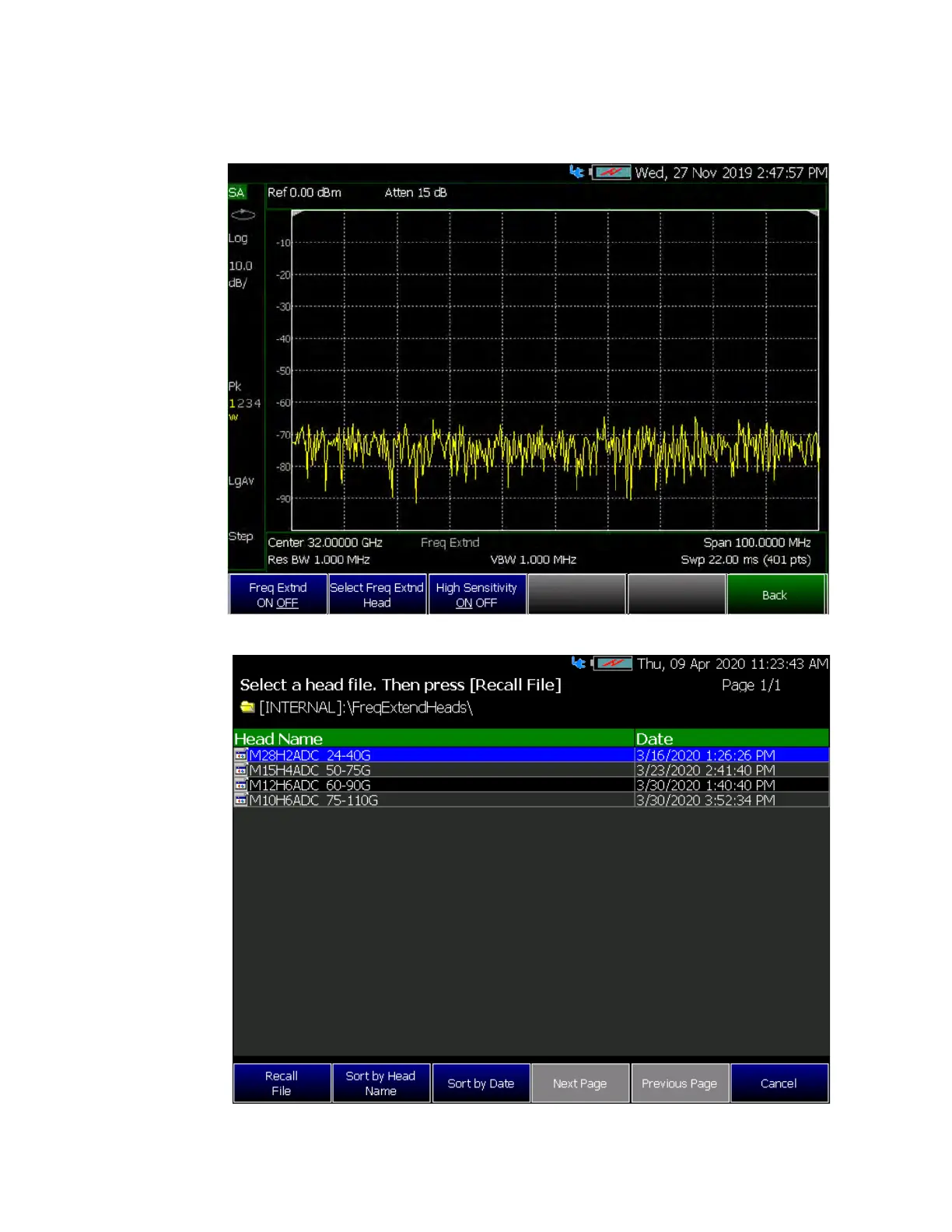Click the SA mode indicator label

236,192
